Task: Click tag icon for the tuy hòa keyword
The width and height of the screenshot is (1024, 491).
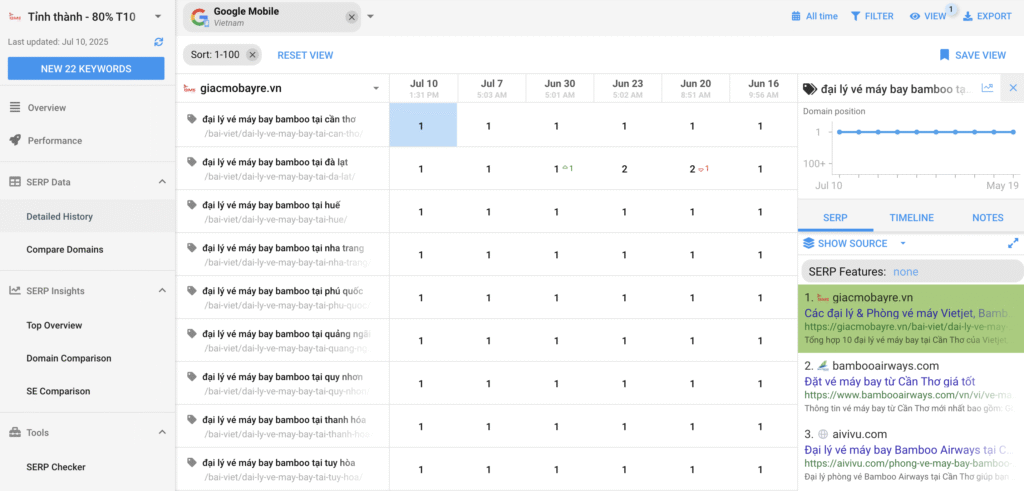Action: pyautogui.click(x=191, y=462)
